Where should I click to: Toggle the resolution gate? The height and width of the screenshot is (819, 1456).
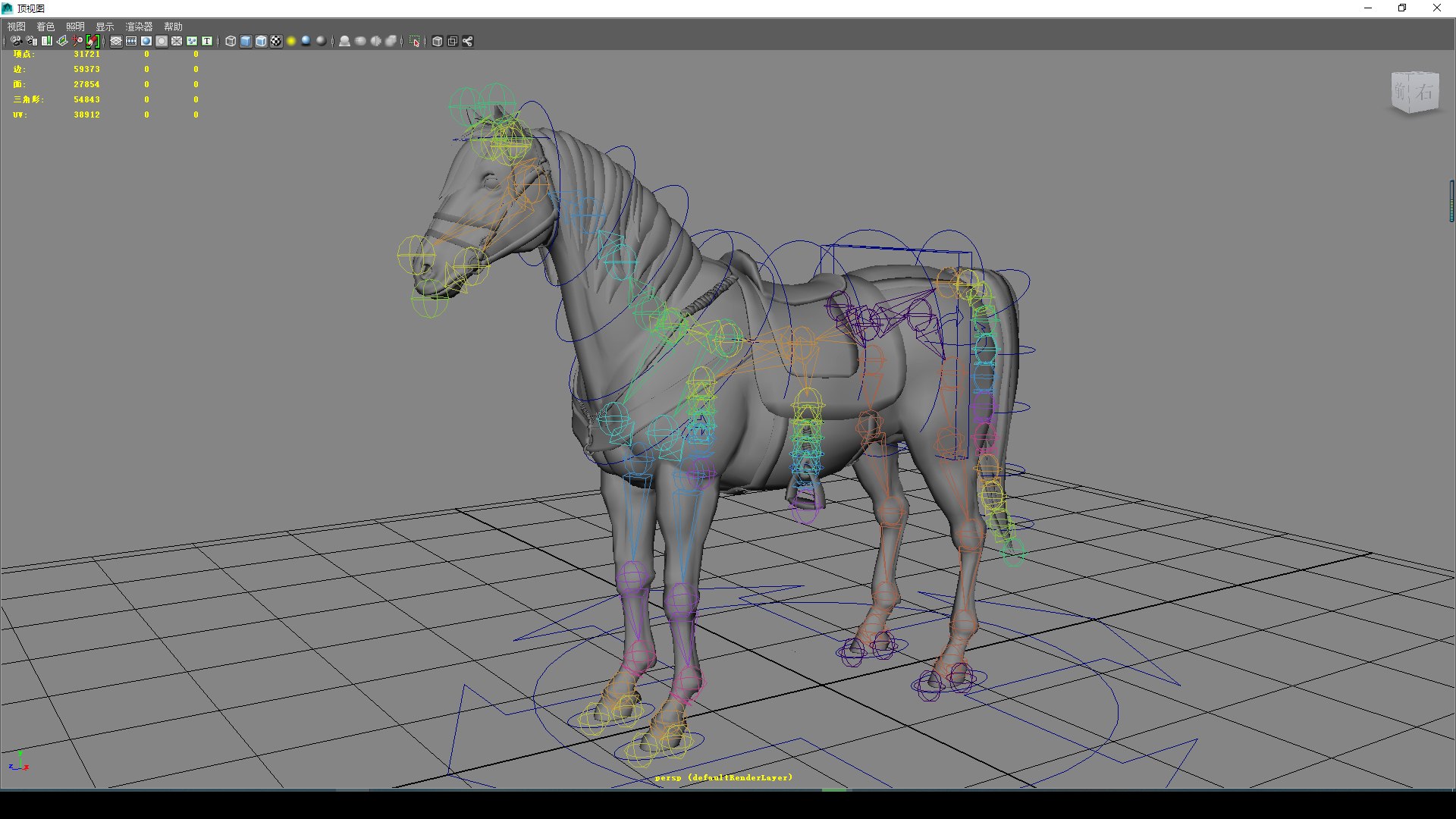[x=146, y=41]
